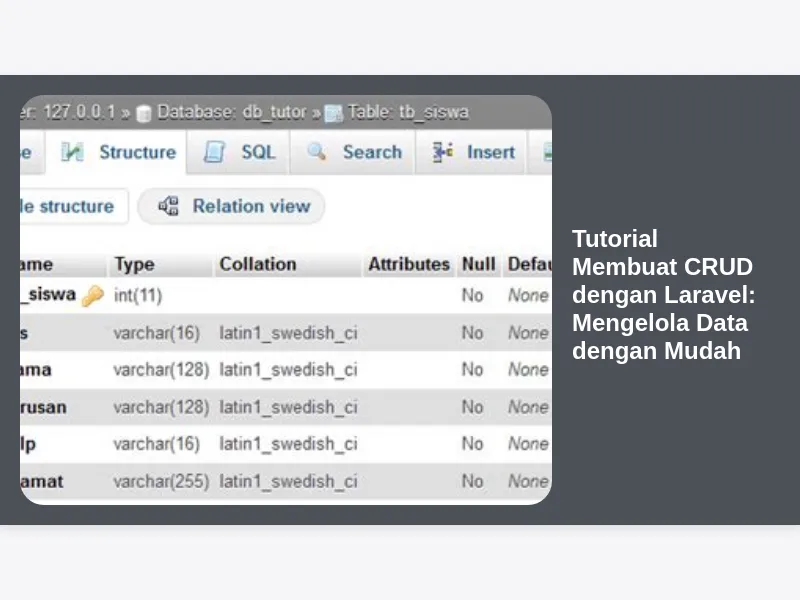Select the varchar(16) type in the lp row
This screenshot has height=600, width=800.
point(157,444)
